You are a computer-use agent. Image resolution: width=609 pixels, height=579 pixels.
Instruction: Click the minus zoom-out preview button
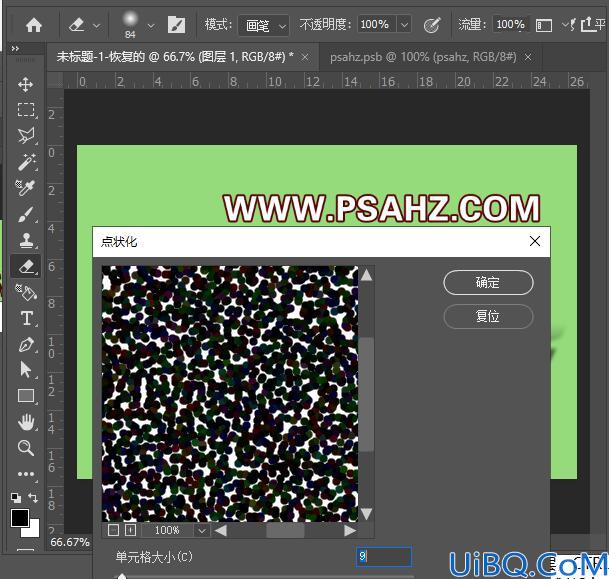[113, 530]
